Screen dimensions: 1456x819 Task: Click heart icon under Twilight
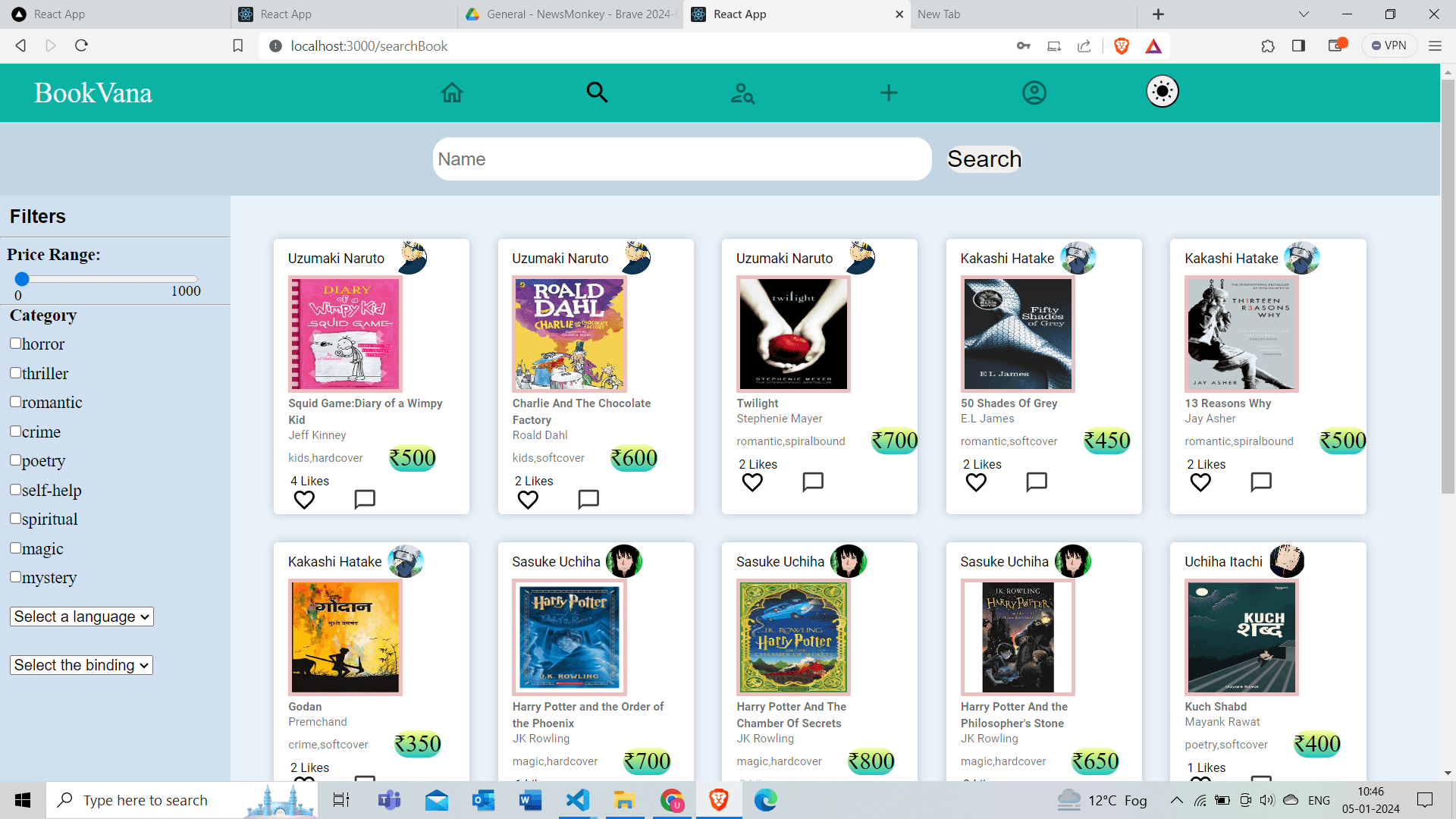[752, 482]
